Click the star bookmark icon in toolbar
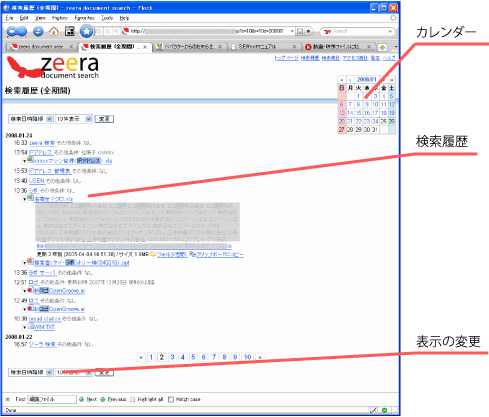489x417 pixels. tap(86, 31)
